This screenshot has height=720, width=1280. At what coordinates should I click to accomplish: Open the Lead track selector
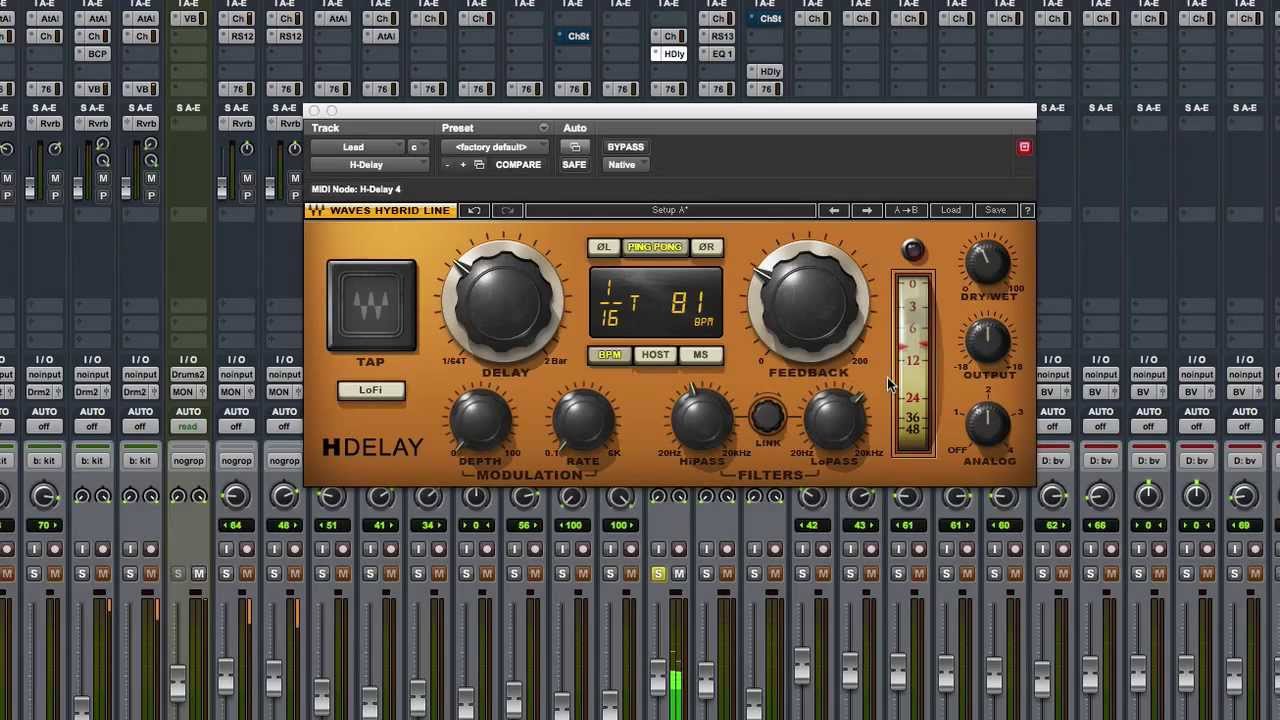(x=358, y=147)
